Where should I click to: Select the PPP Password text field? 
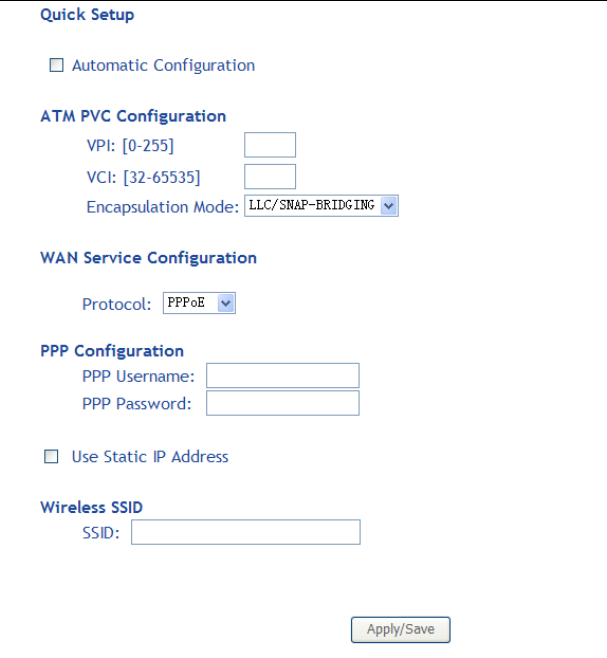[282, 403]
